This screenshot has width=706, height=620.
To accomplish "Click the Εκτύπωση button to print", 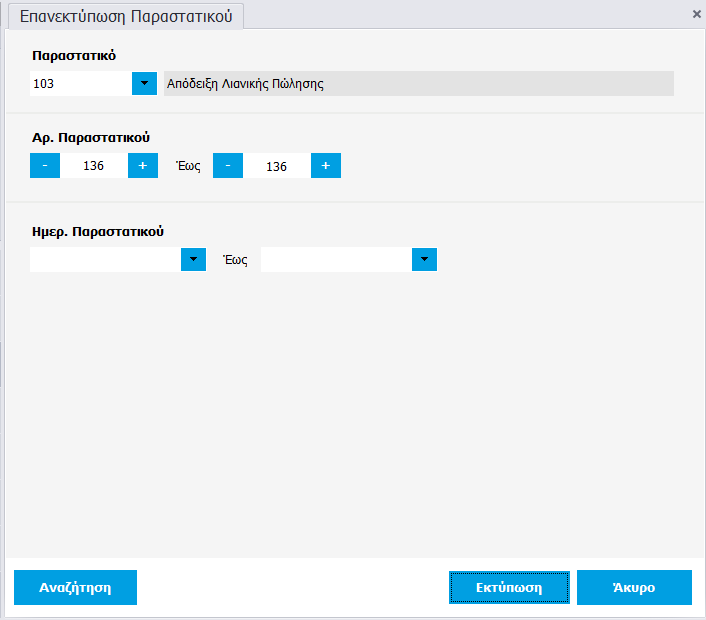I will (509, 588).
